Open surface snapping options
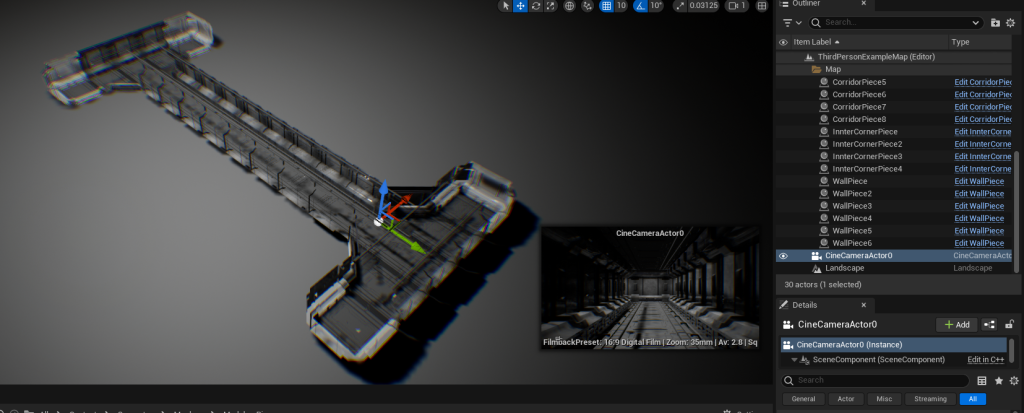Screen dimensions: 1024x413 point(588,6)
